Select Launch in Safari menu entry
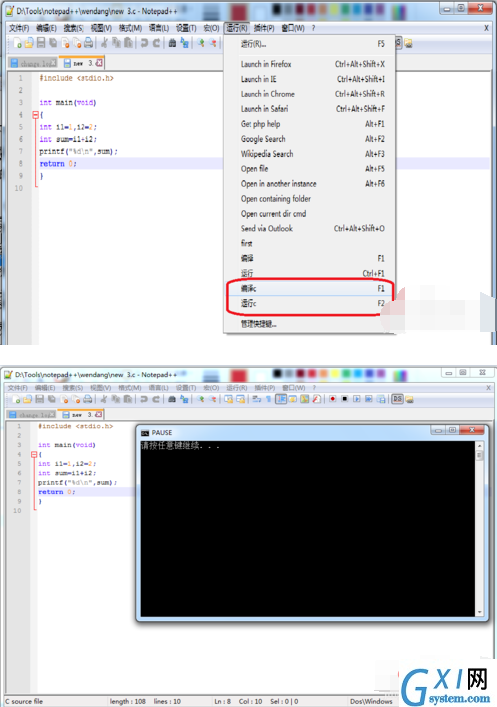This screenshot has height=707, width=497. click(x=310, y=109)
